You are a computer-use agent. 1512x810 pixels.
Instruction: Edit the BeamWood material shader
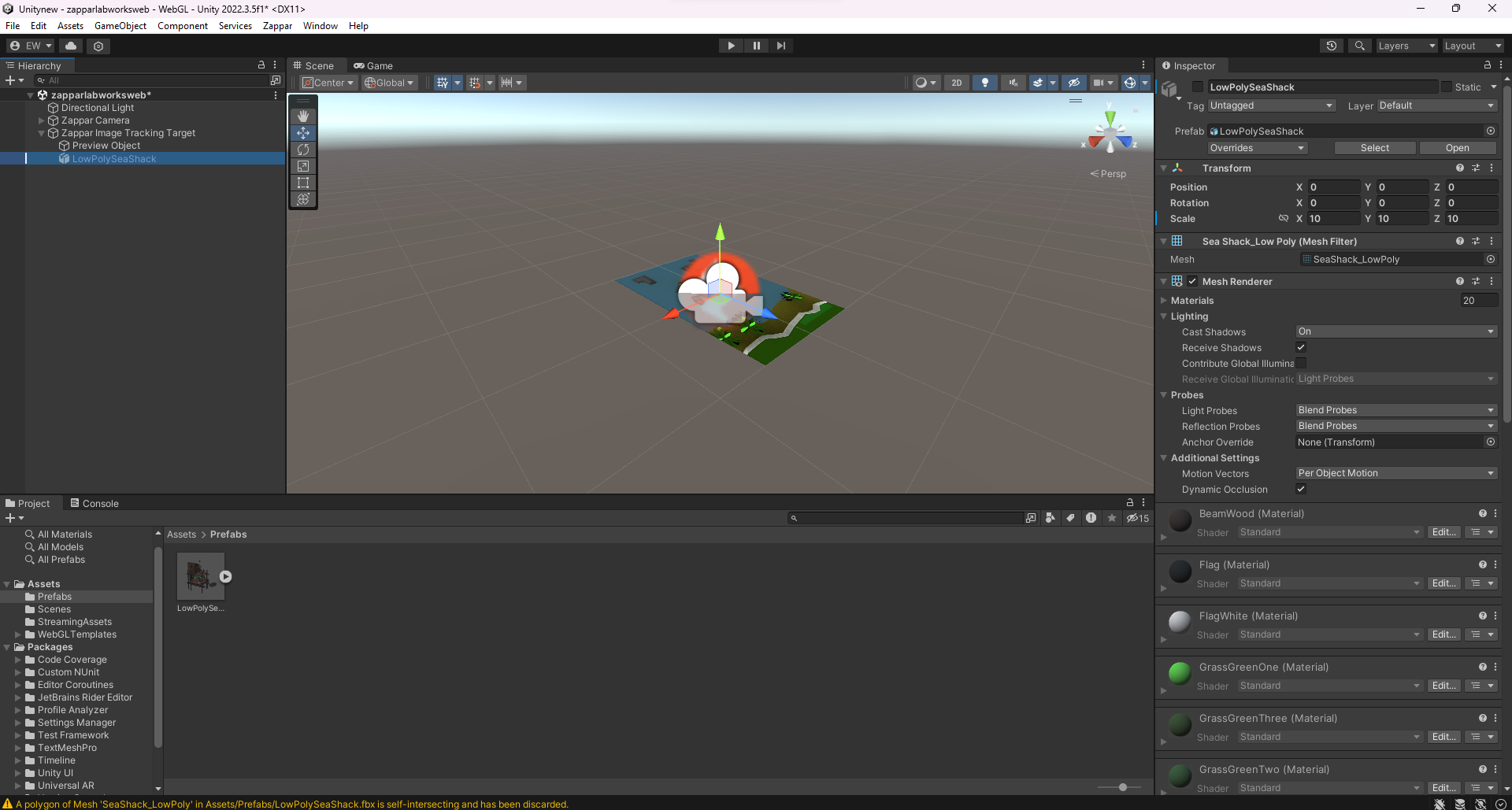(1443, 532)
